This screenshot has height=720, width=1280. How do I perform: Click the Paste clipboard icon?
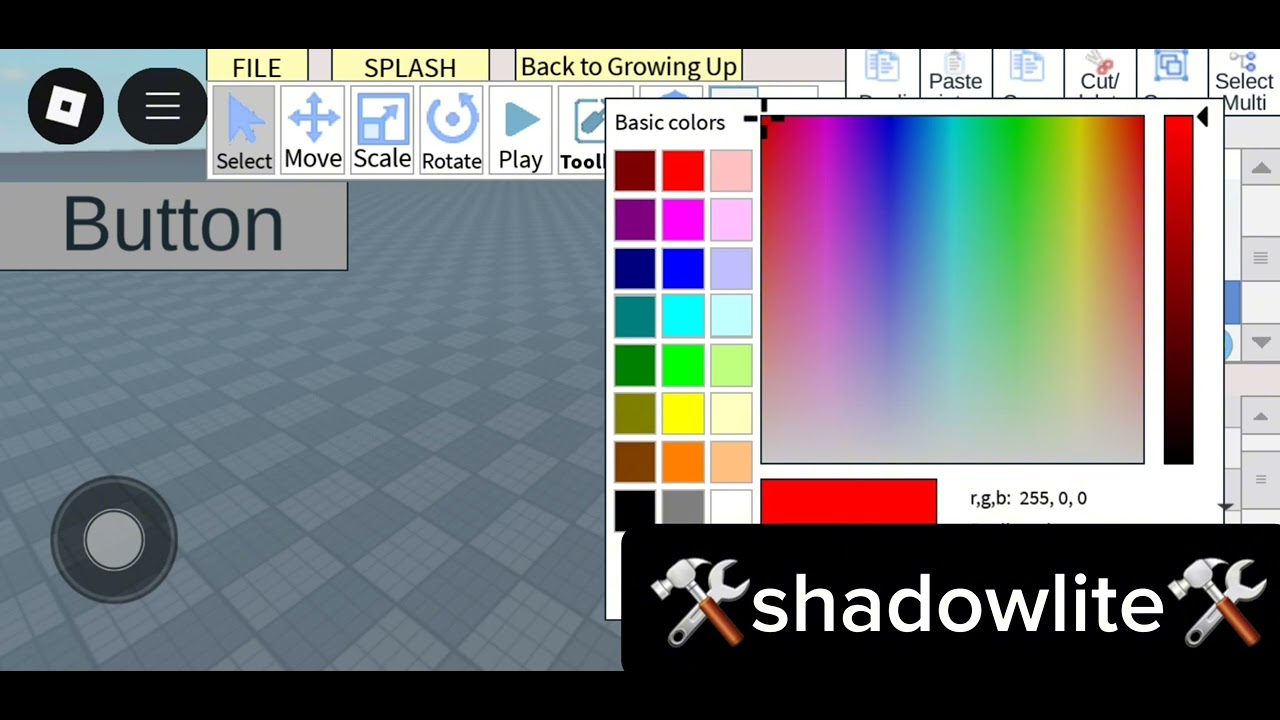click(x=955, y=72)
